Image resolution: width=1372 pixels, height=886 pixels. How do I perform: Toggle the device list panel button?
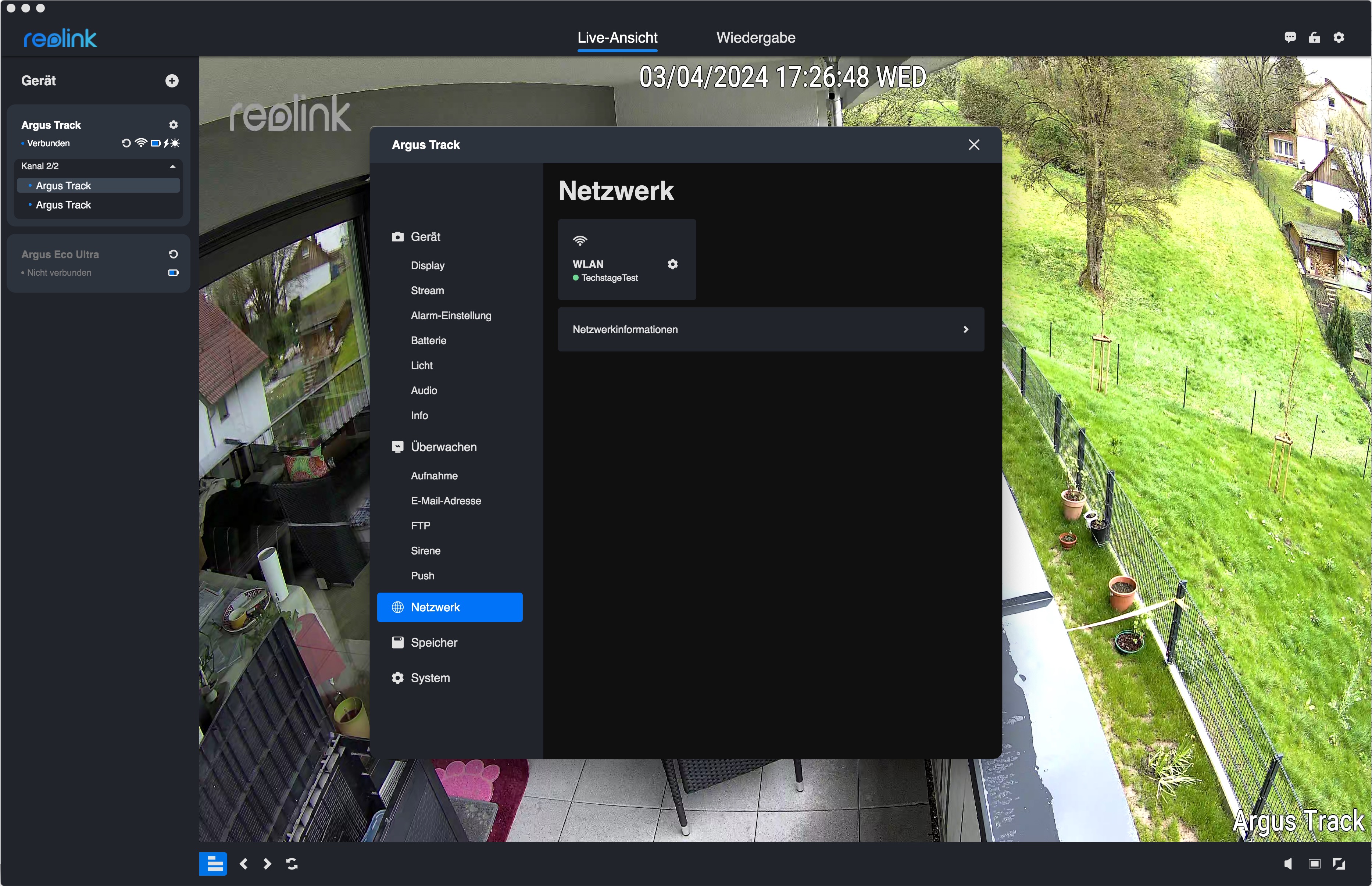click(213, 864)
